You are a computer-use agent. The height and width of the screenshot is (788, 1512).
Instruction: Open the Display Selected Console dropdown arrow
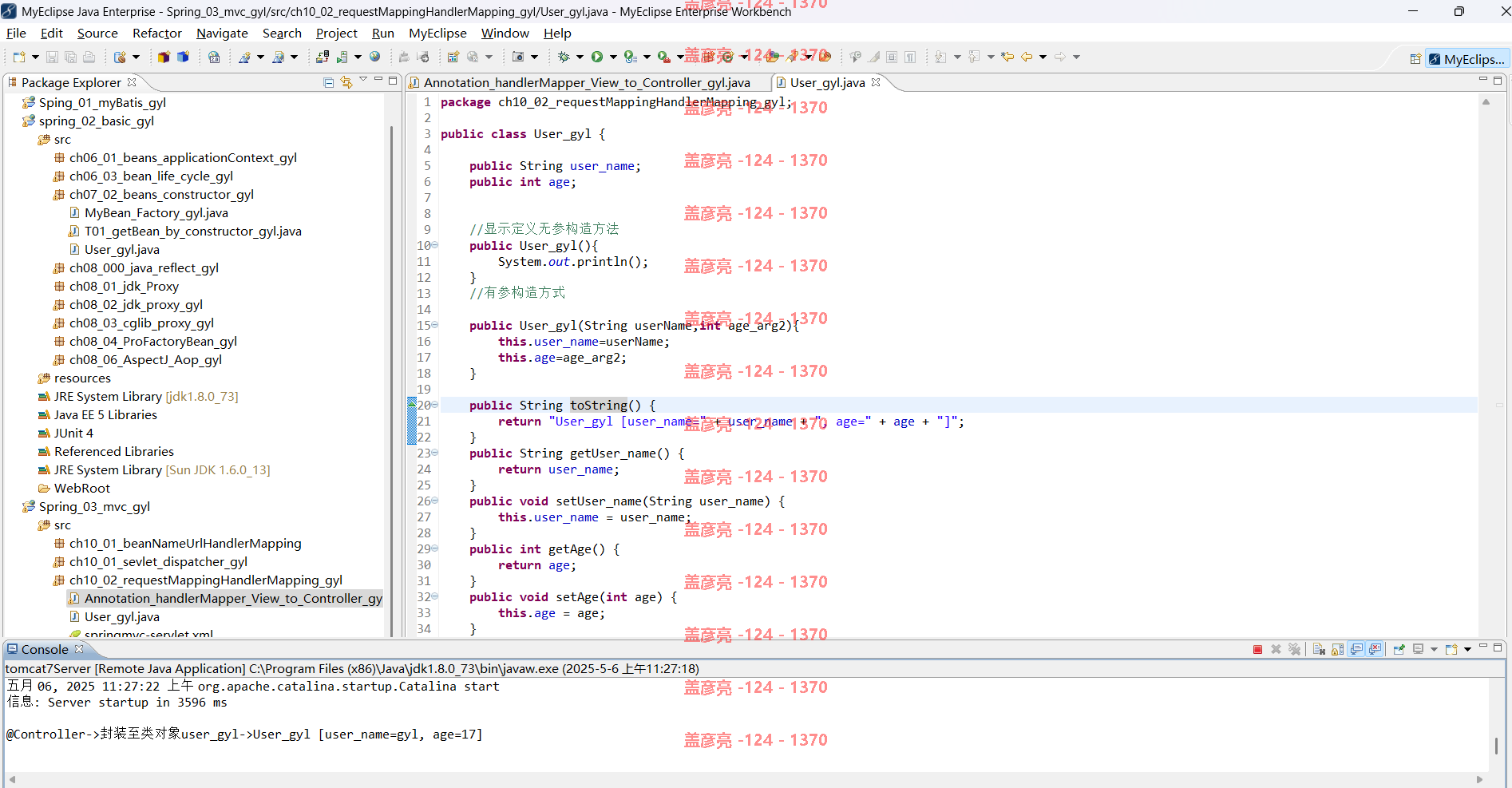point(1434,649)
